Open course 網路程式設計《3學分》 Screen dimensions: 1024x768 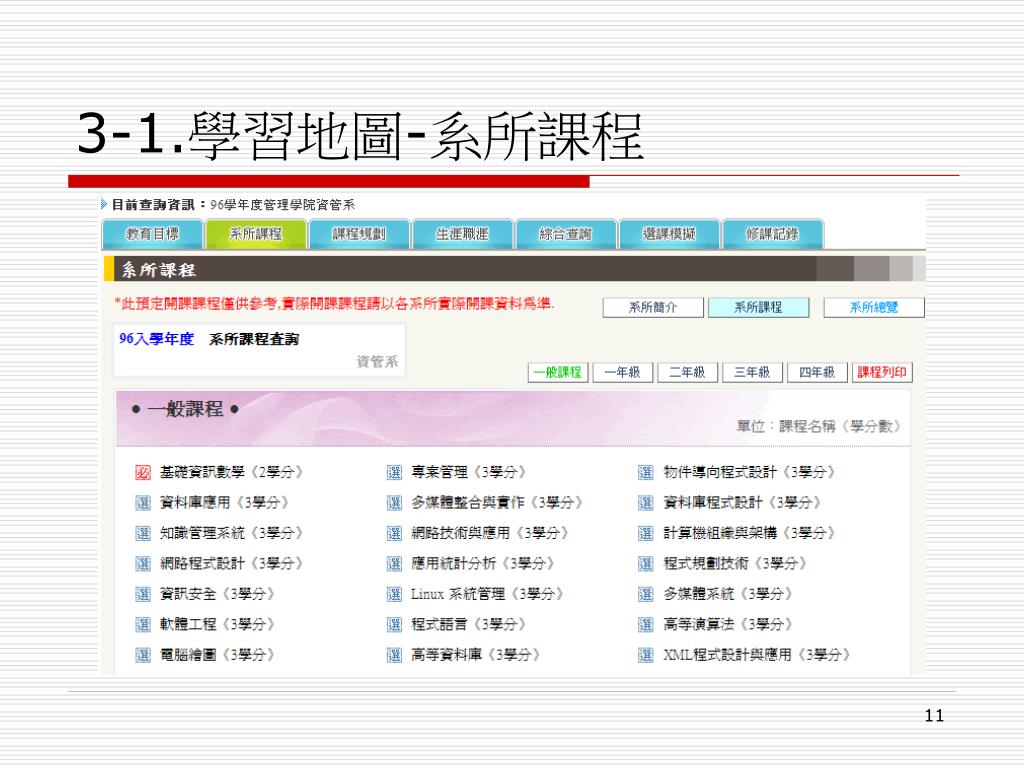(231, 564)
